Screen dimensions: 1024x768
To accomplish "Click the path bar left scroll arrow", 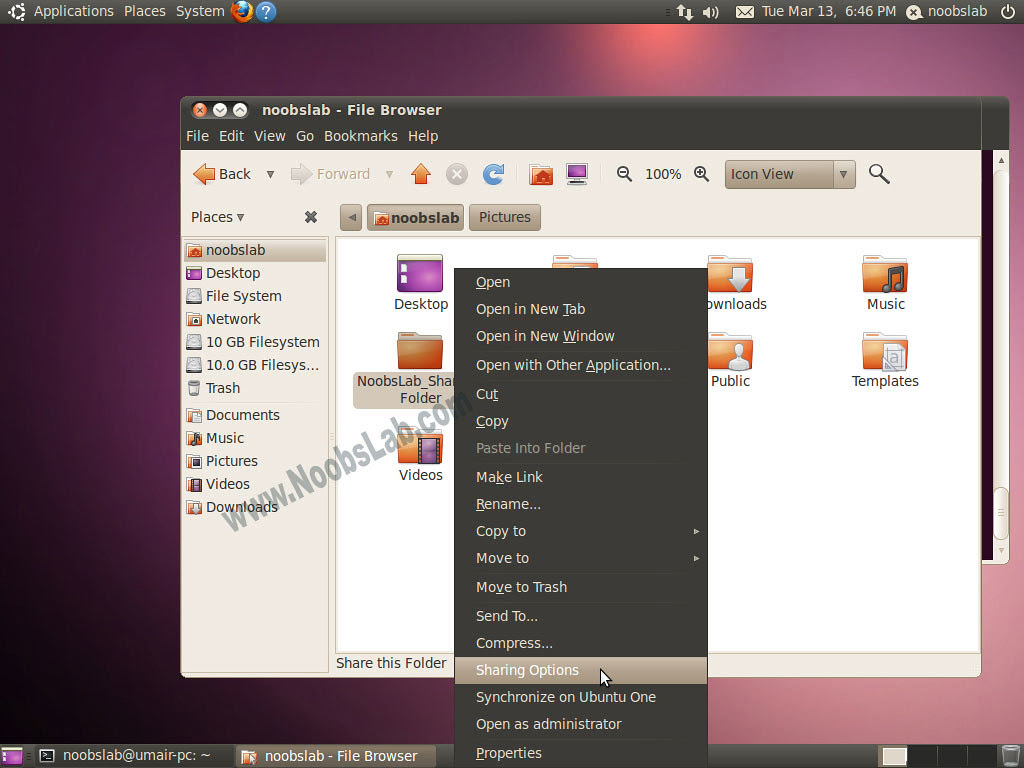I will [x=351, y=217].
